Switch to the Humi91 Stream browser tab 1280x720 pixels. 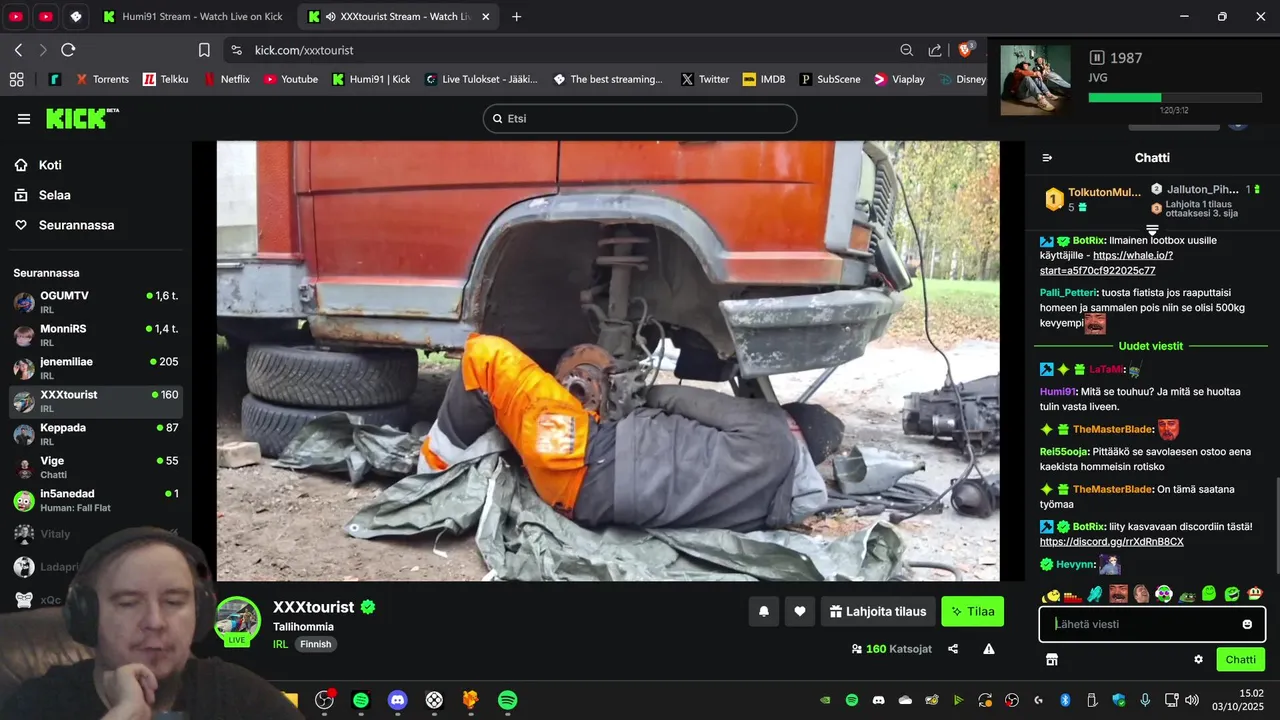point(194,17)
